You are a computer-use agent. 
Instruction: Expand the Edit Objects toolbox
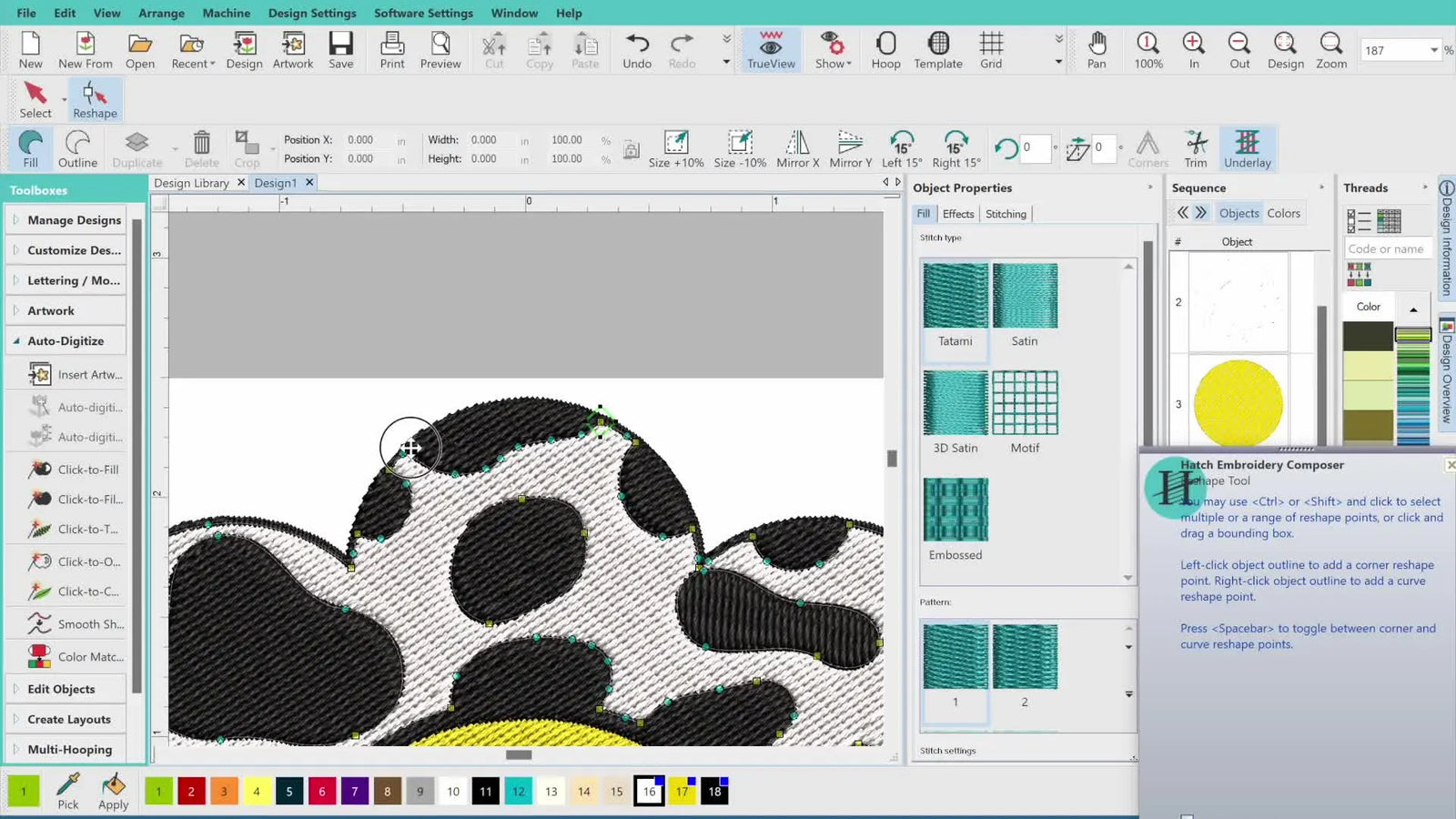(66, 689)
